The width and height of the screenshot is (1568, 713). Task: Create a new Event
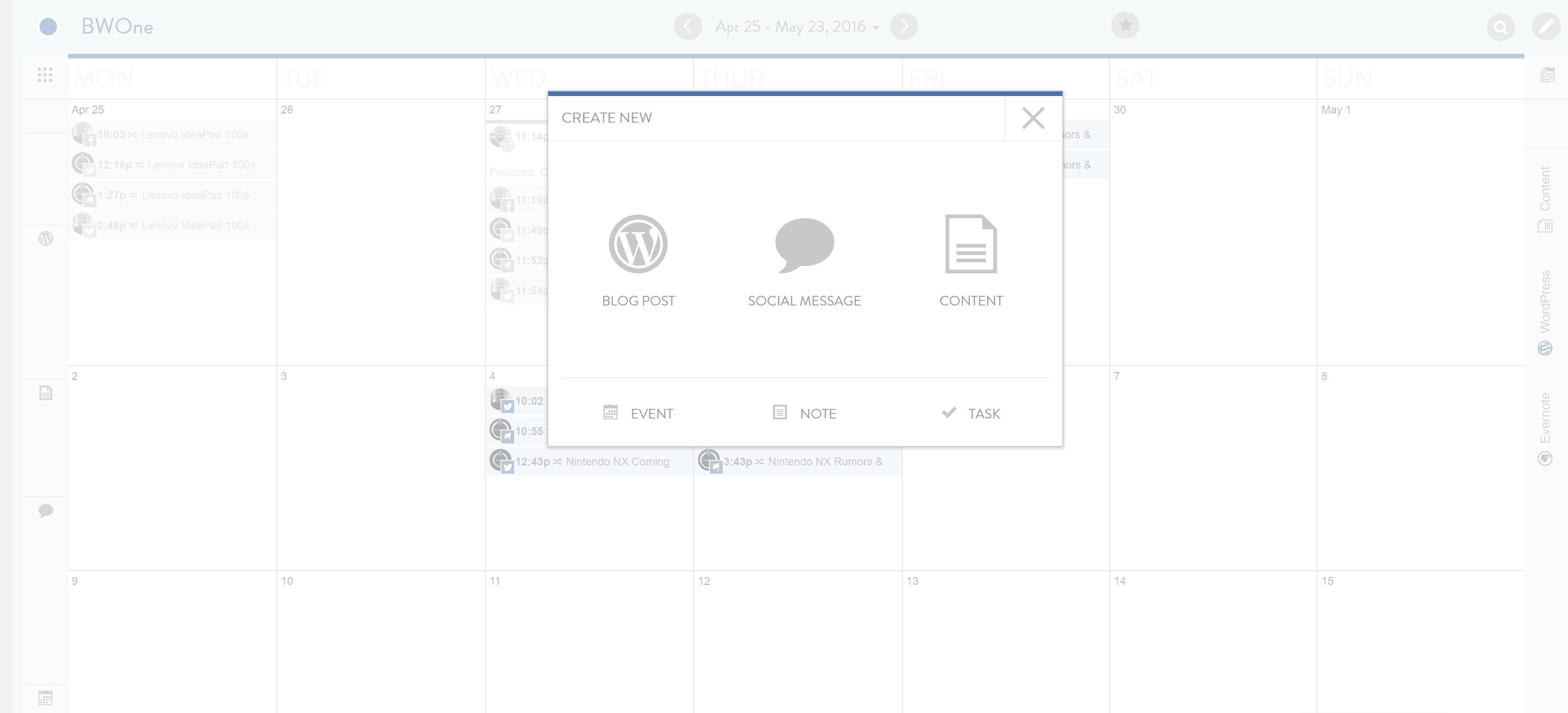tap(638, 413)
